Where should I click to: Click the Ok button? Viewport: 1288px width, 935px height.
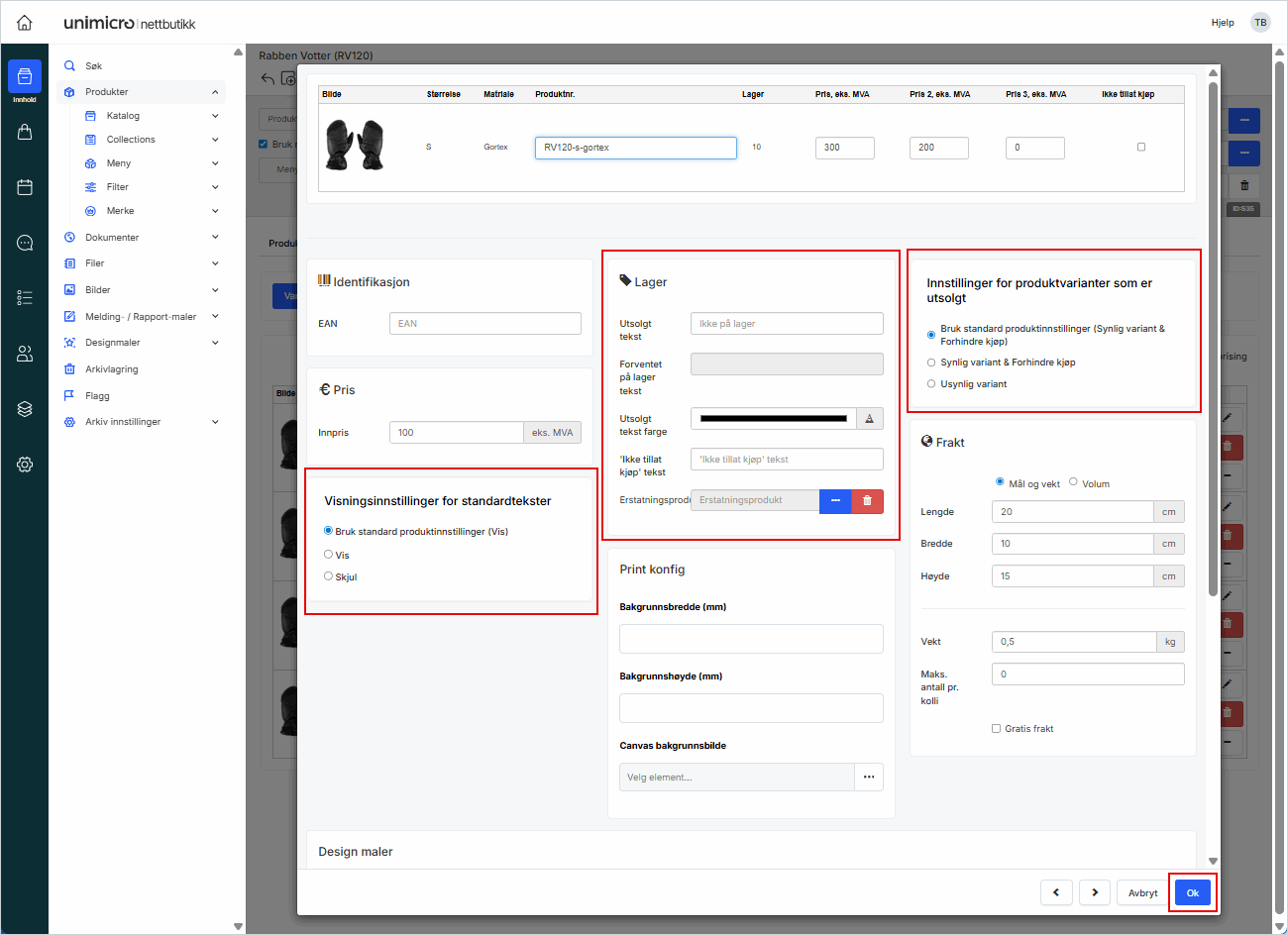click(1192, 892)
